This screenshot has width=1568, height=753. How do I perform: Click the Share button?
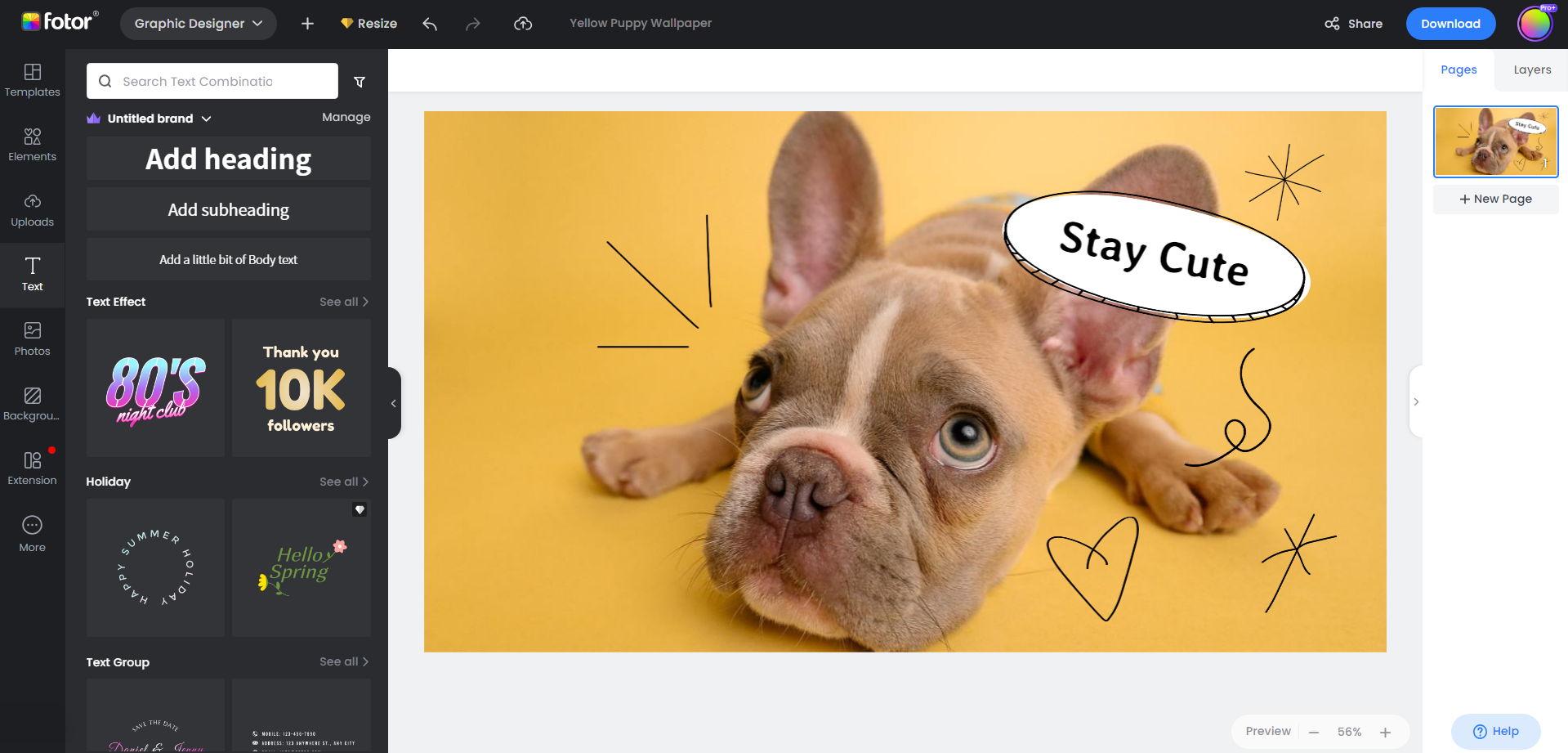click(x=1354, y=24)
